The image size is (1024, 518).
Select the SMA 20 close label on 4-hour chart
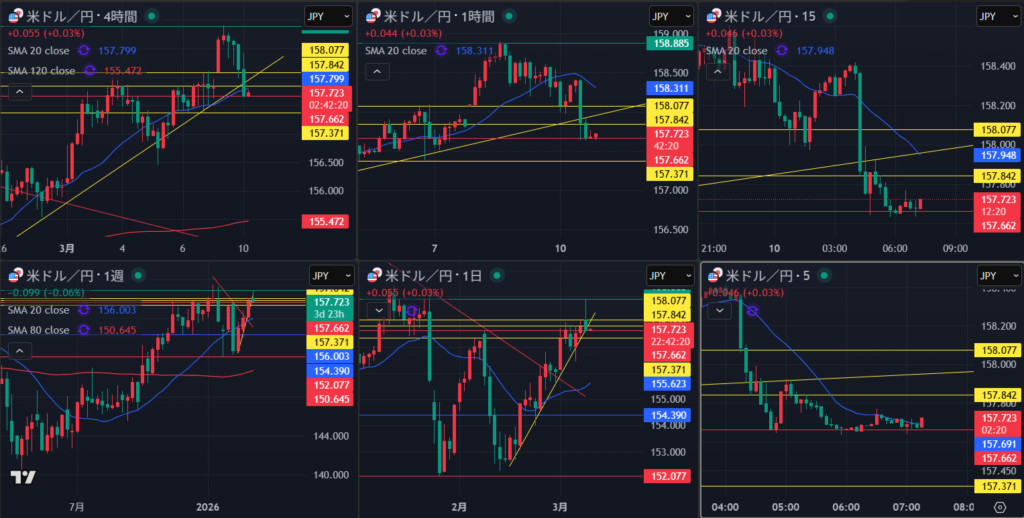click(39, 51)
